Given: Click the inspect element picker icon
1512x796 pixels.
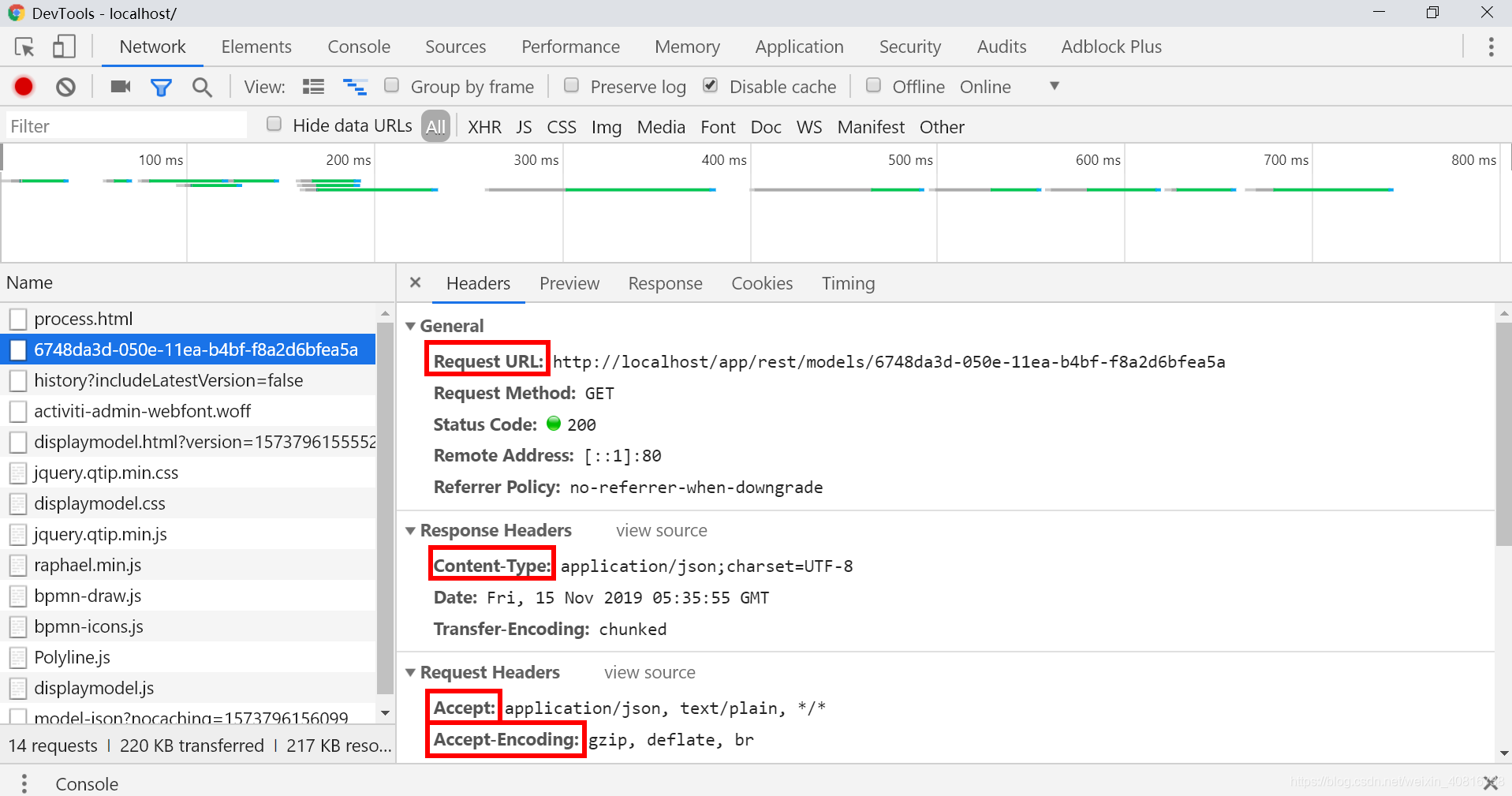Looking at the screenshot, I should [x=24, y=47].
